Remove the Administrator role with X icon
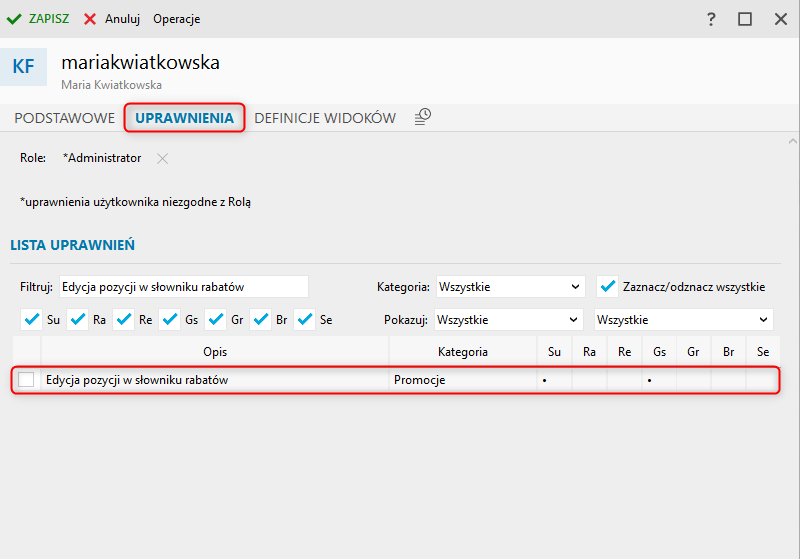 coord(162,159)
